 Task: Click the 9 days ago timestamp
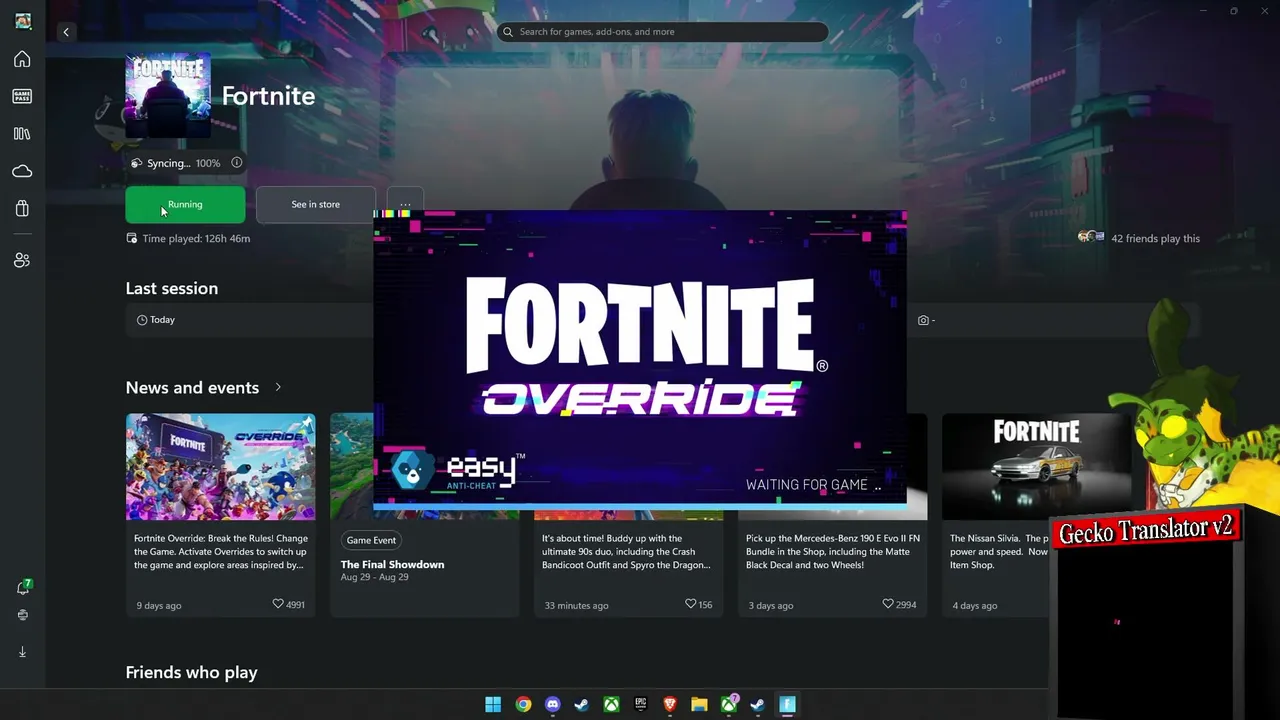[159, 605]
